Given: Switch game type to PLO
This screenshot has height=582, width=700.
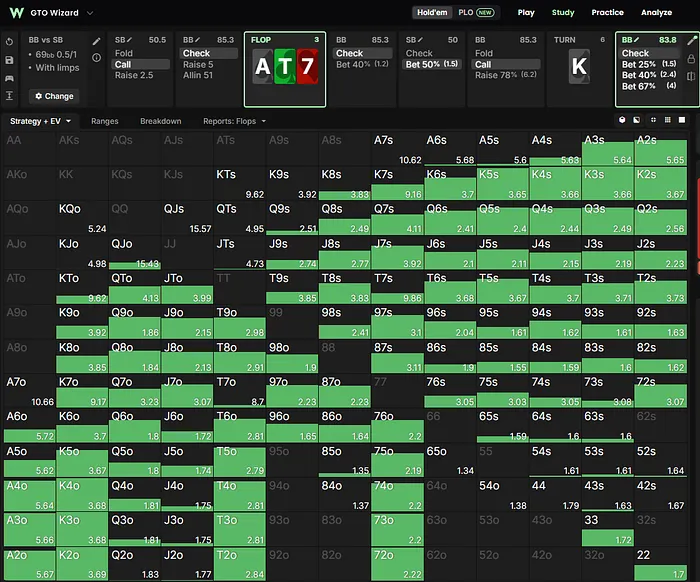Looking at the screenshot, I should 466,12.
